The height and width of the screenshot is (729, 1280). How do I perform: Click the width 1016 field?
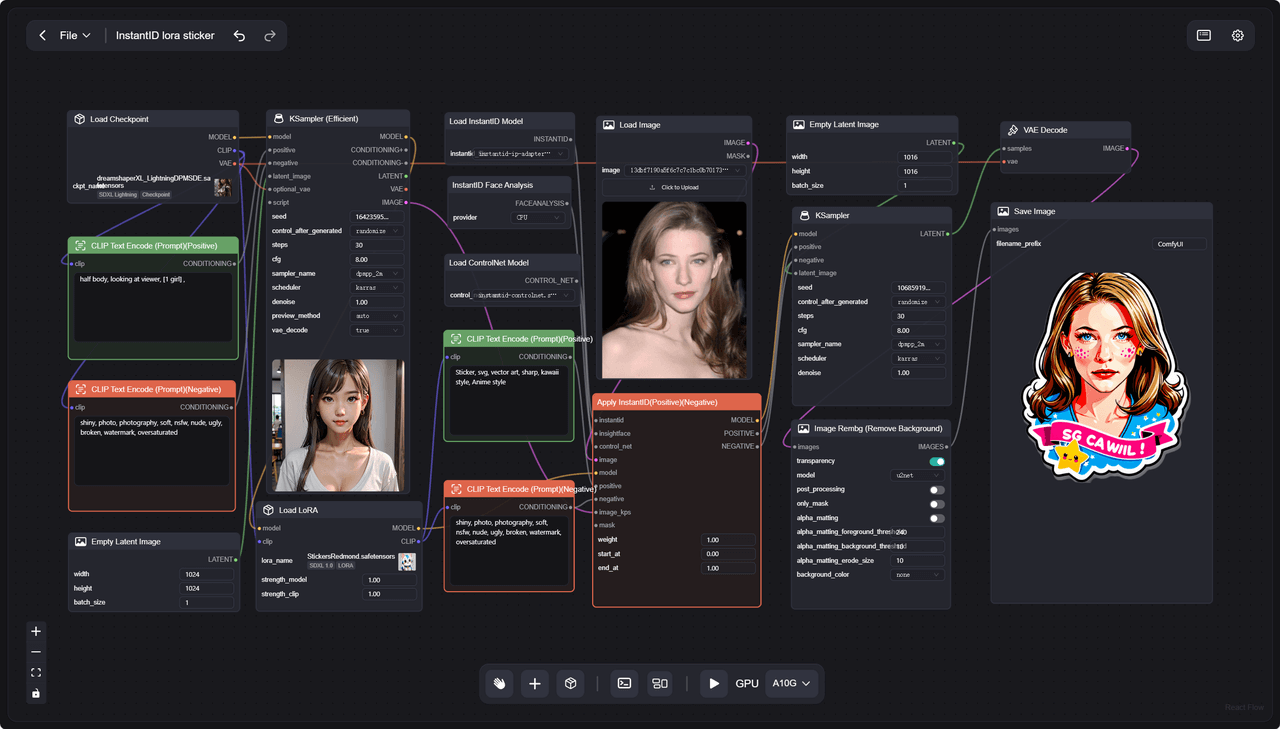[x=925, y=157]
